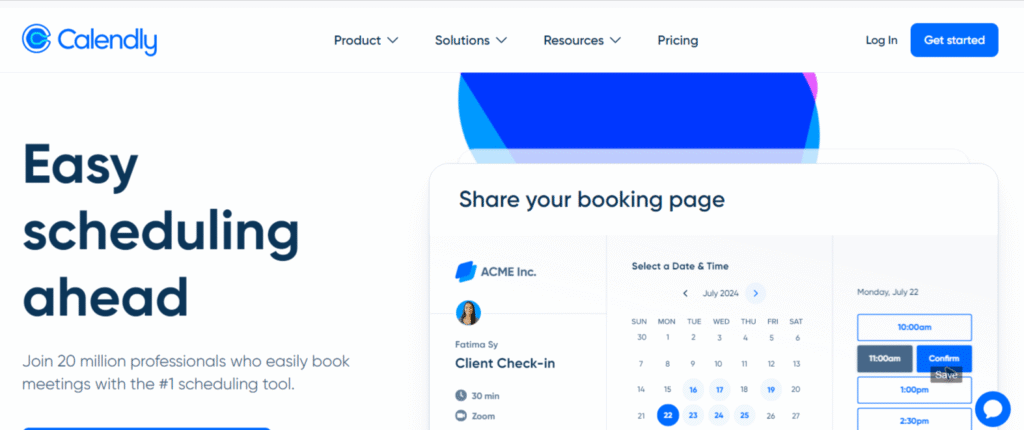
Task: Click the Log In link
Action: [x=882, y=41]
